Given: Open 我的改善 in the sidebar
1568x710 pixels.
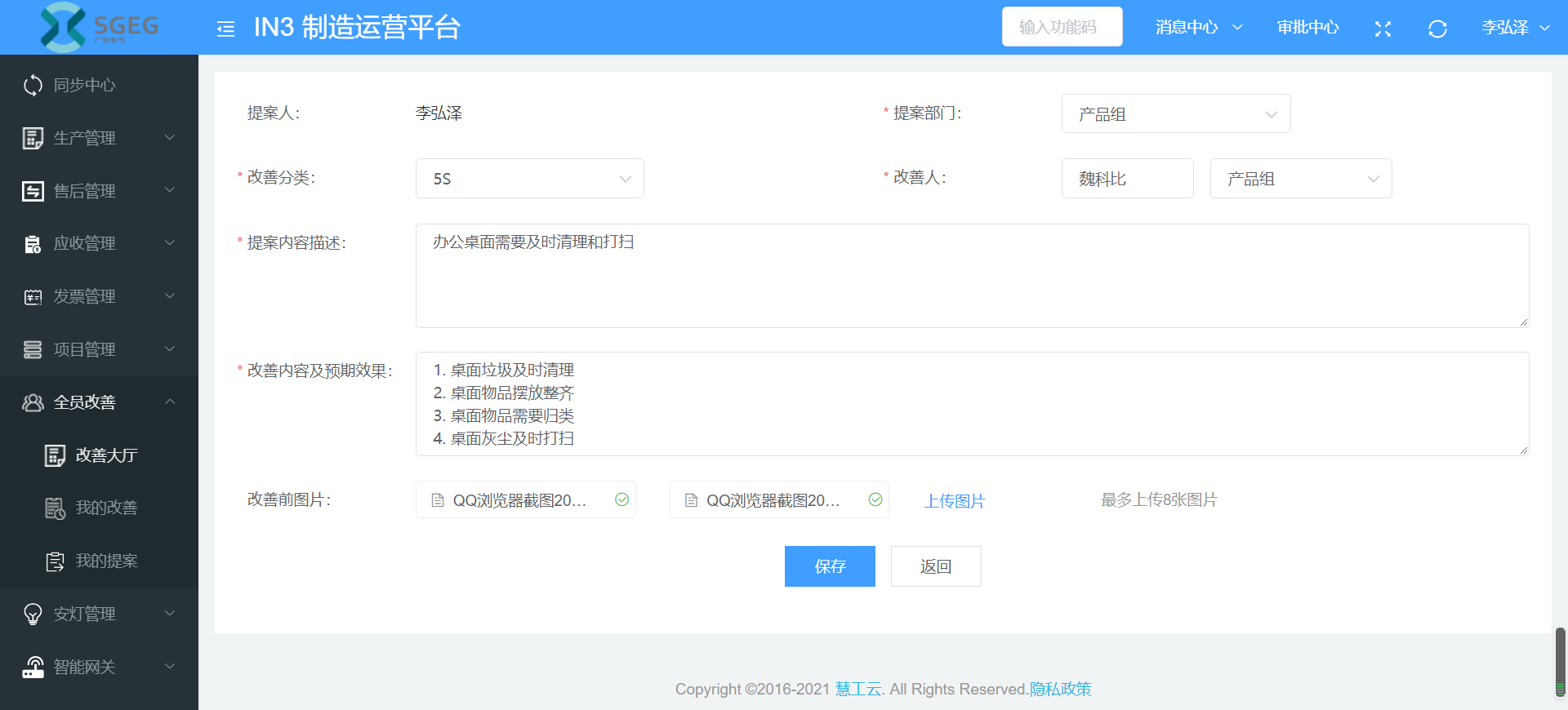Looking at the screenshot, I should point(106,508).
